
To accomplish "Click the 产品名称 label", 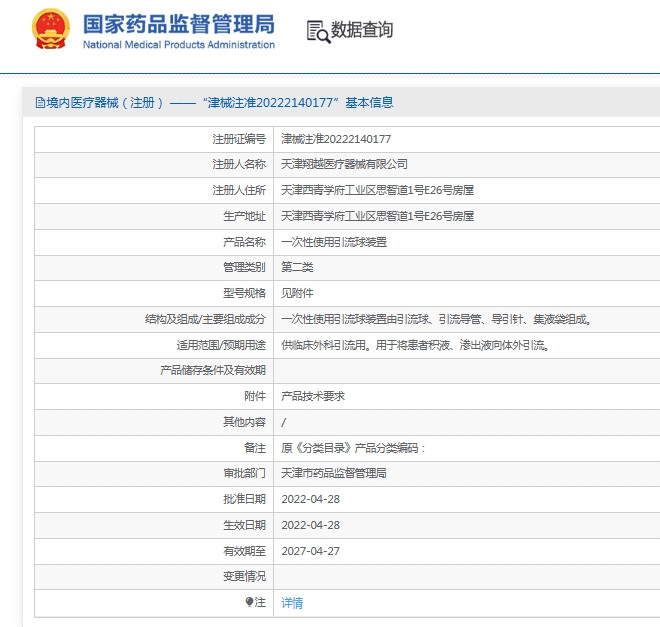I will [245, 242].
